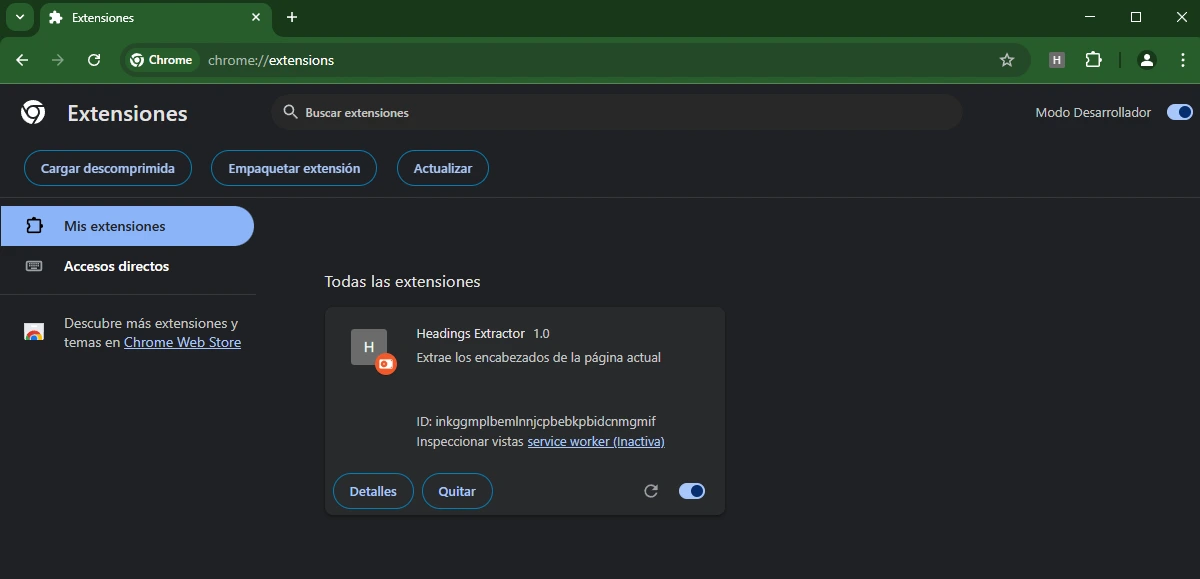Open the three-dot Chrome menu
Viewport: 1200px width, 579px height.
[1182, 60]
